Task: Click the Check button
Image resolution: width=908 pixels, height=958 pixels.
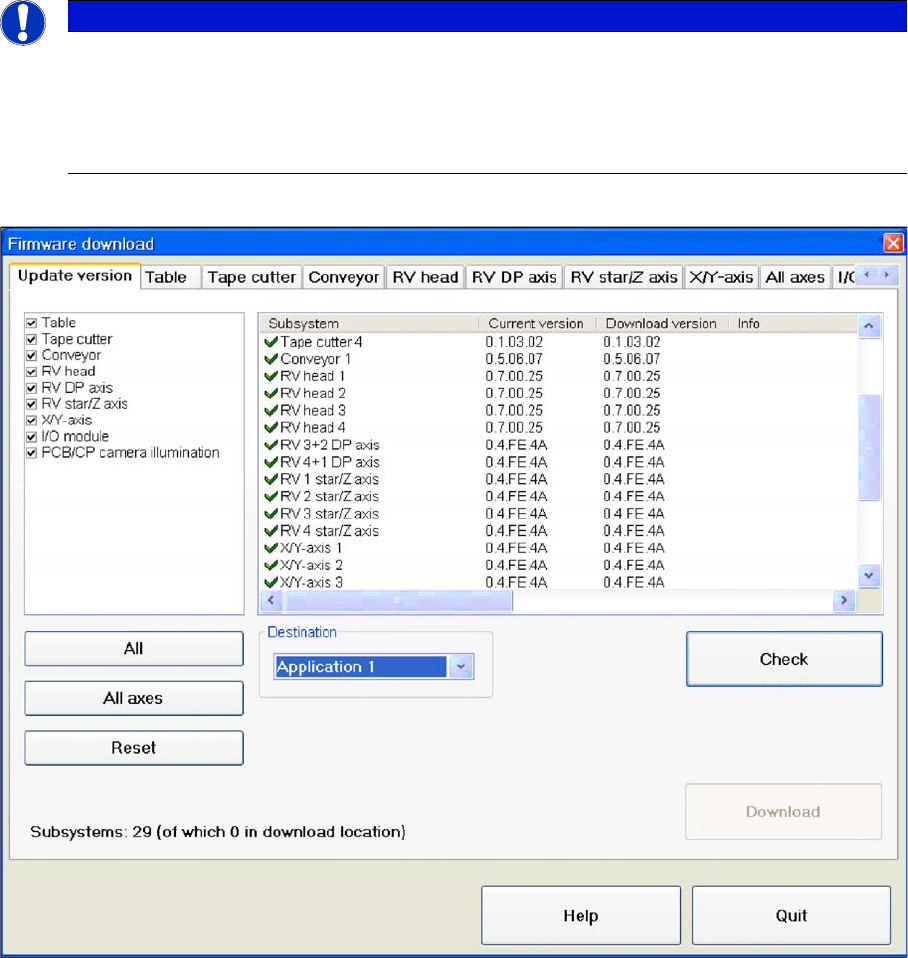Action: (784, 659)
